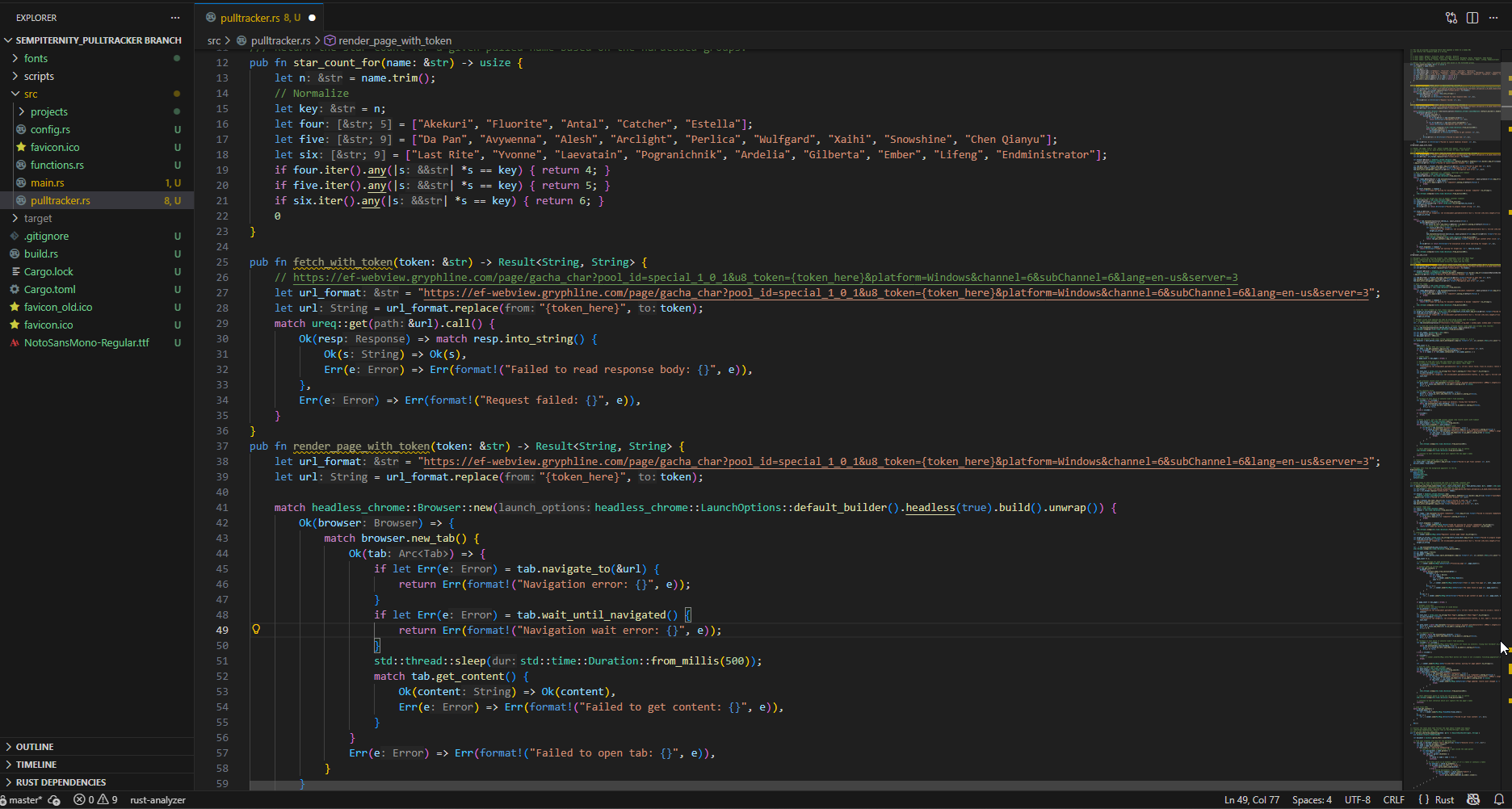Image resolution: width=1512 pixels, height=809 pixels.
Task: Select the pulltracker.rs editor tab
Action: click(x=250, y=18)
